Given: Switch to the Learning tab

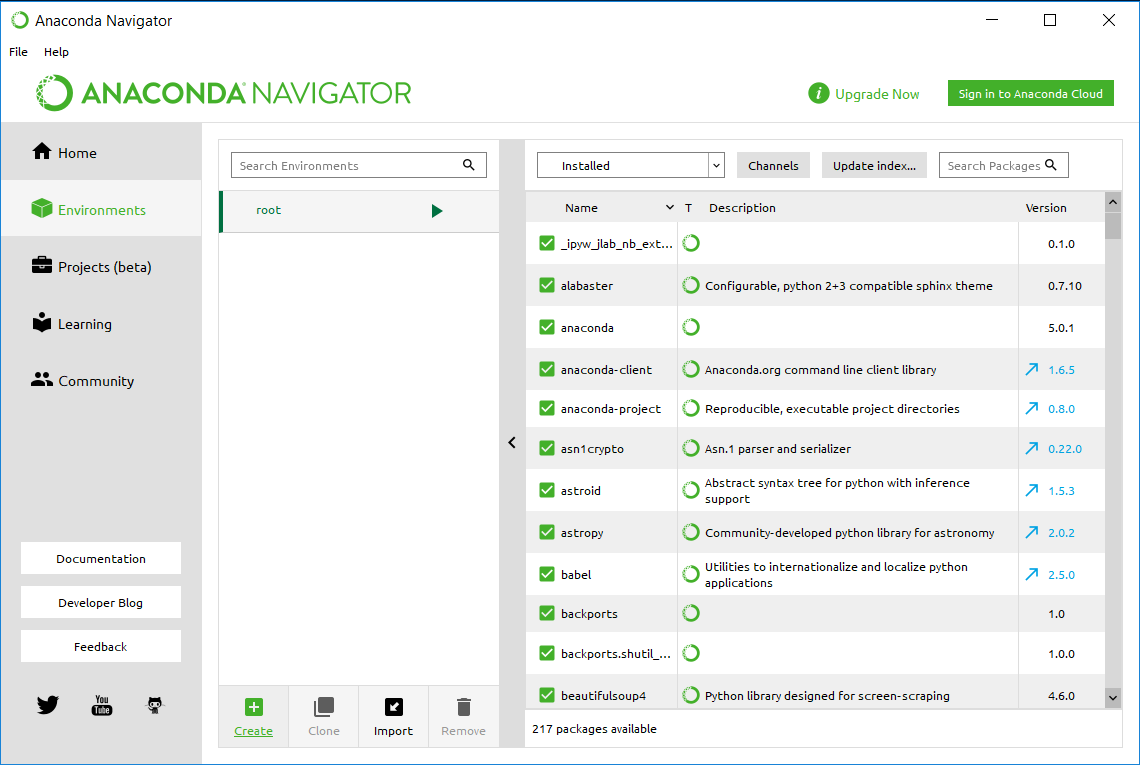Looking at the screenshot, I should point(84,324).
